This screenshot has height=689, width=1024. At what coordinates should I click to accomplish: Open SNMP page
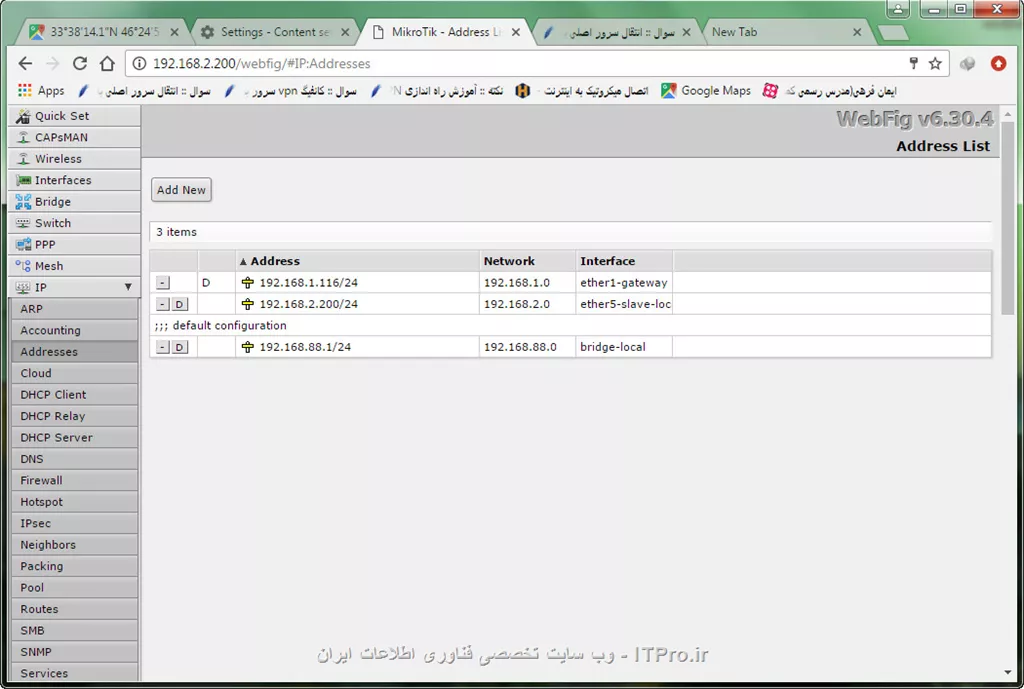click(74, 652)
